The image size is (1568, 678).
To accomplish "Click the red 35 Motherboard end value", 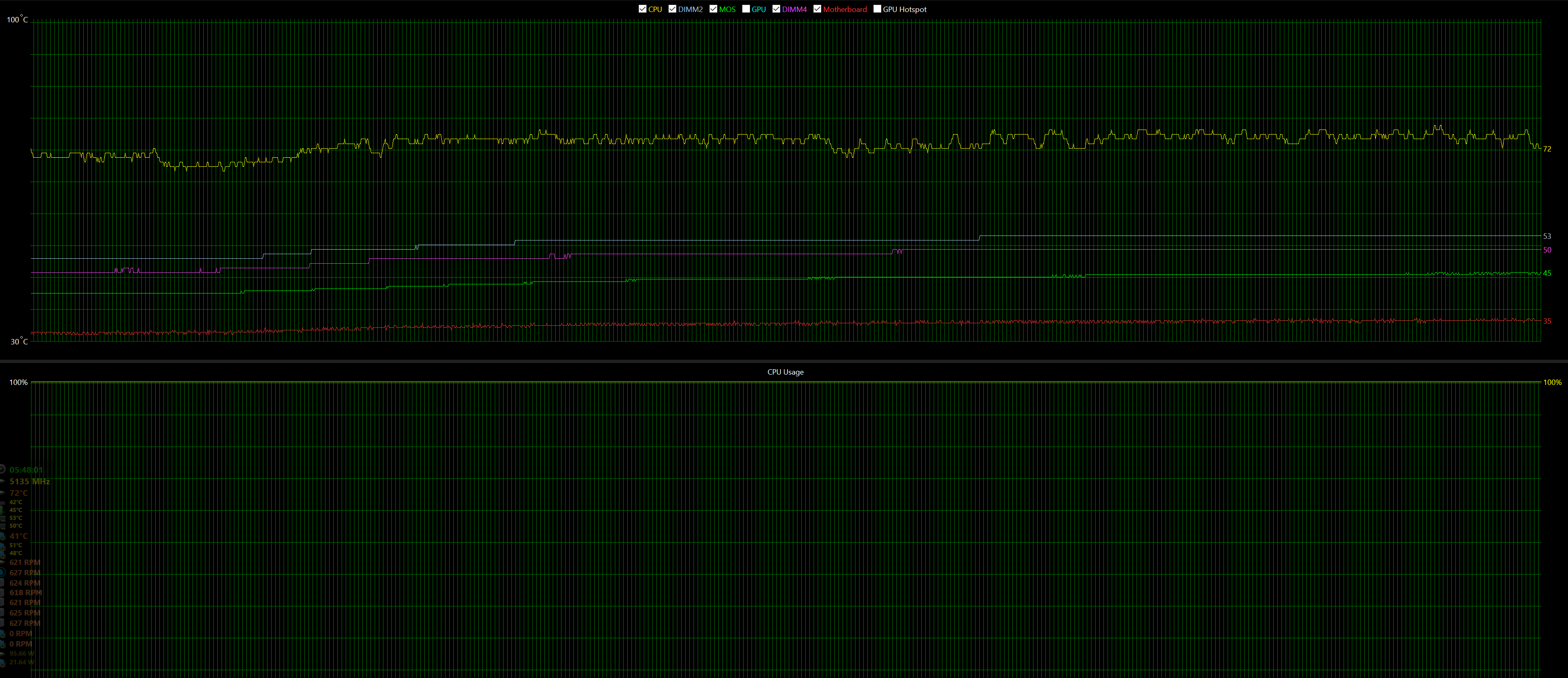I will coord(1547,321).
